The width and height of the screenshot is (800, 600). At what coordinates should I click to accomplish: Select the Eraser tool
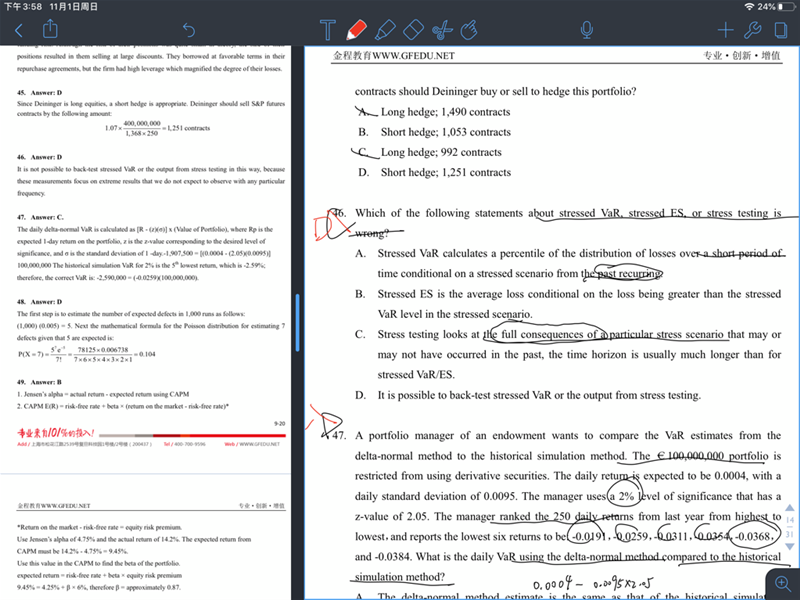click(x=414, y=30)
